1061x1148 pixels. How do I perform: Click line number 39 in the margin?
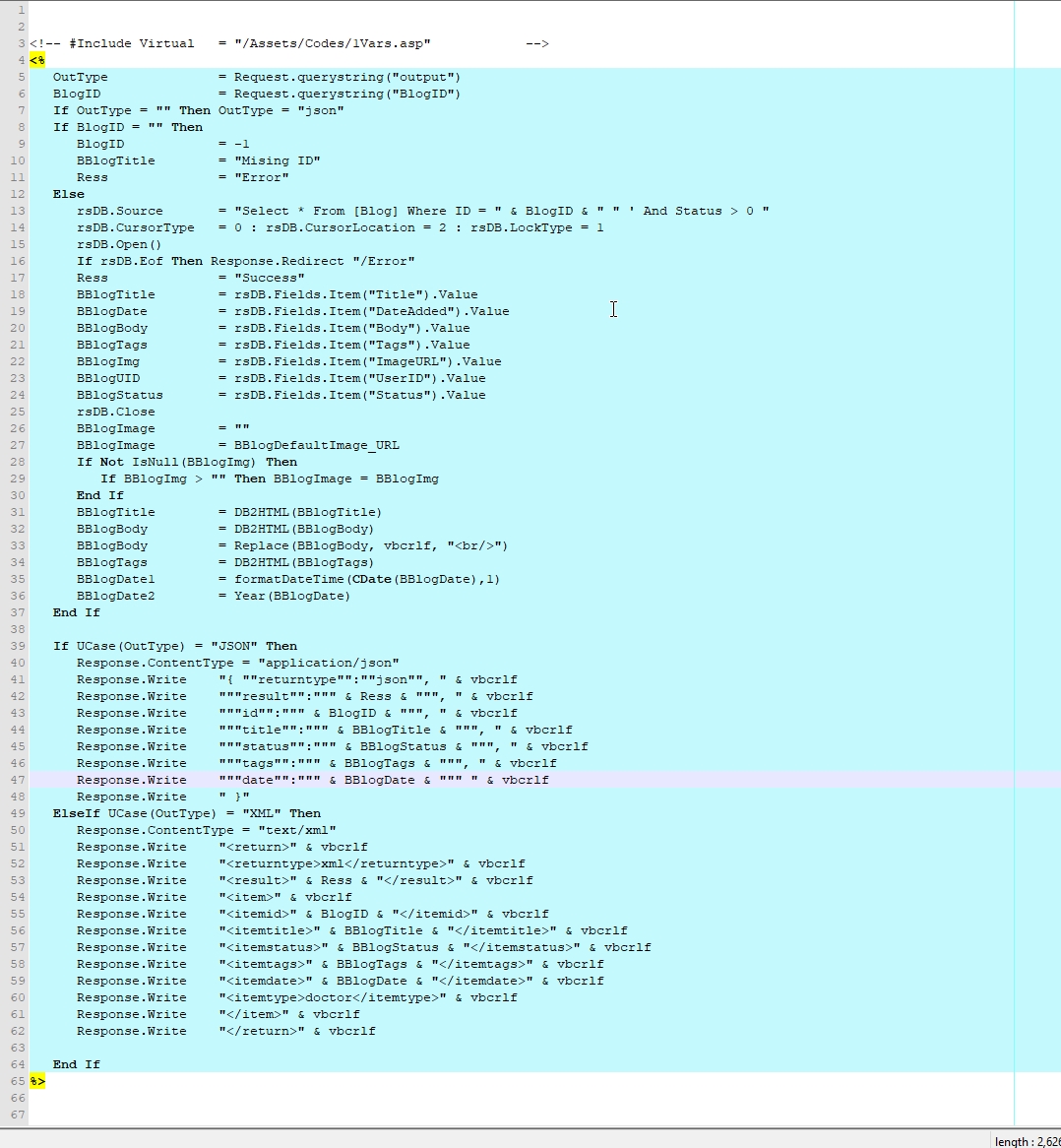tap(20, 646)
